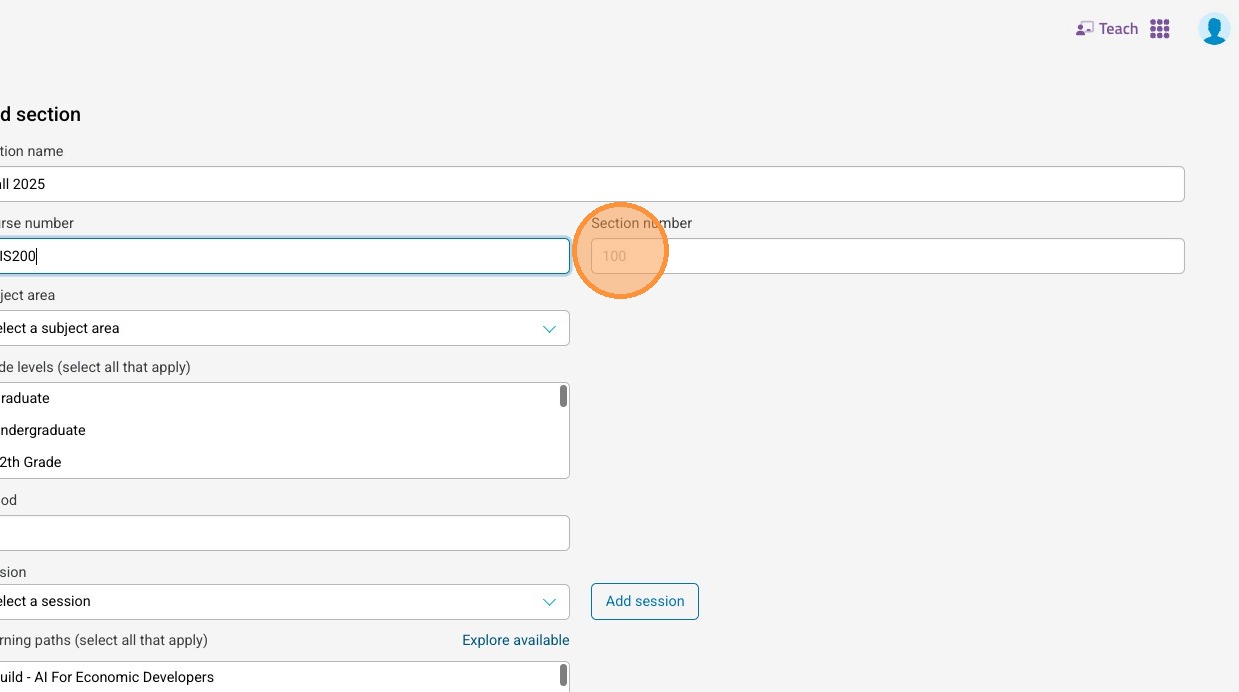Select 12th Grade in grade levels list

(32, 462)
